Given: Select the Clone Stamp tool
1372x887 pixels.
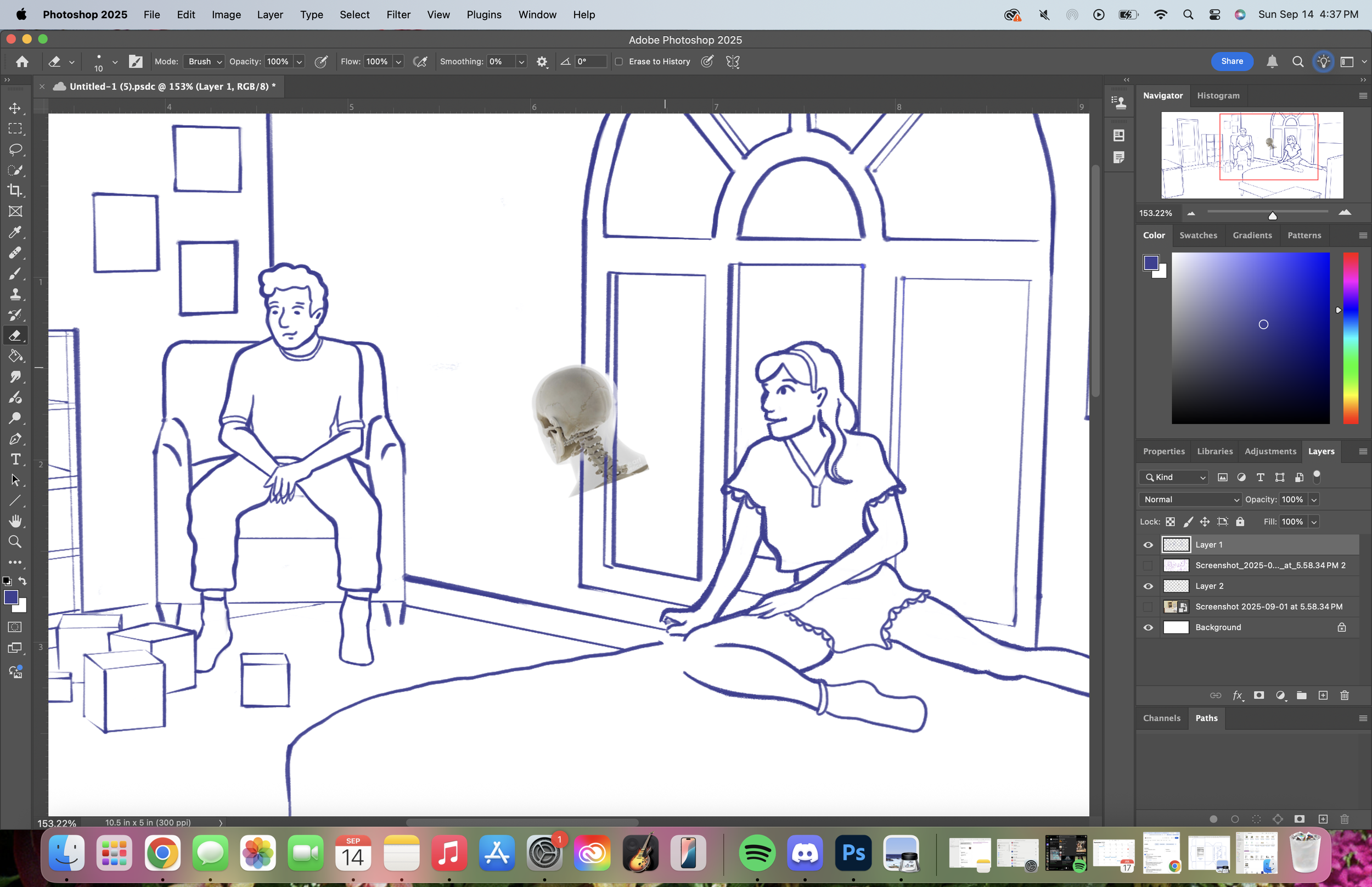Looking at the screenshot, I should (15, 294).
